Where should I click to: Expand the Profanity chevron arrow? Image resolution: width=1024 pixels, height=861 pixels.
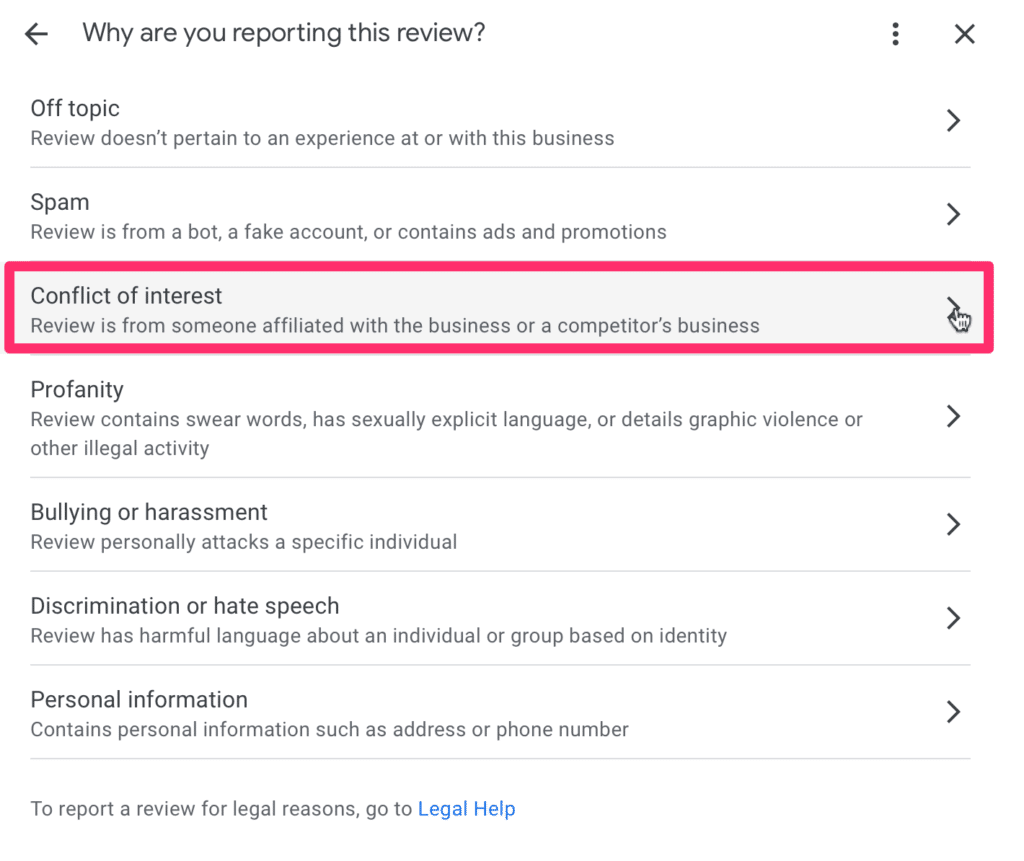click(953, 416)
